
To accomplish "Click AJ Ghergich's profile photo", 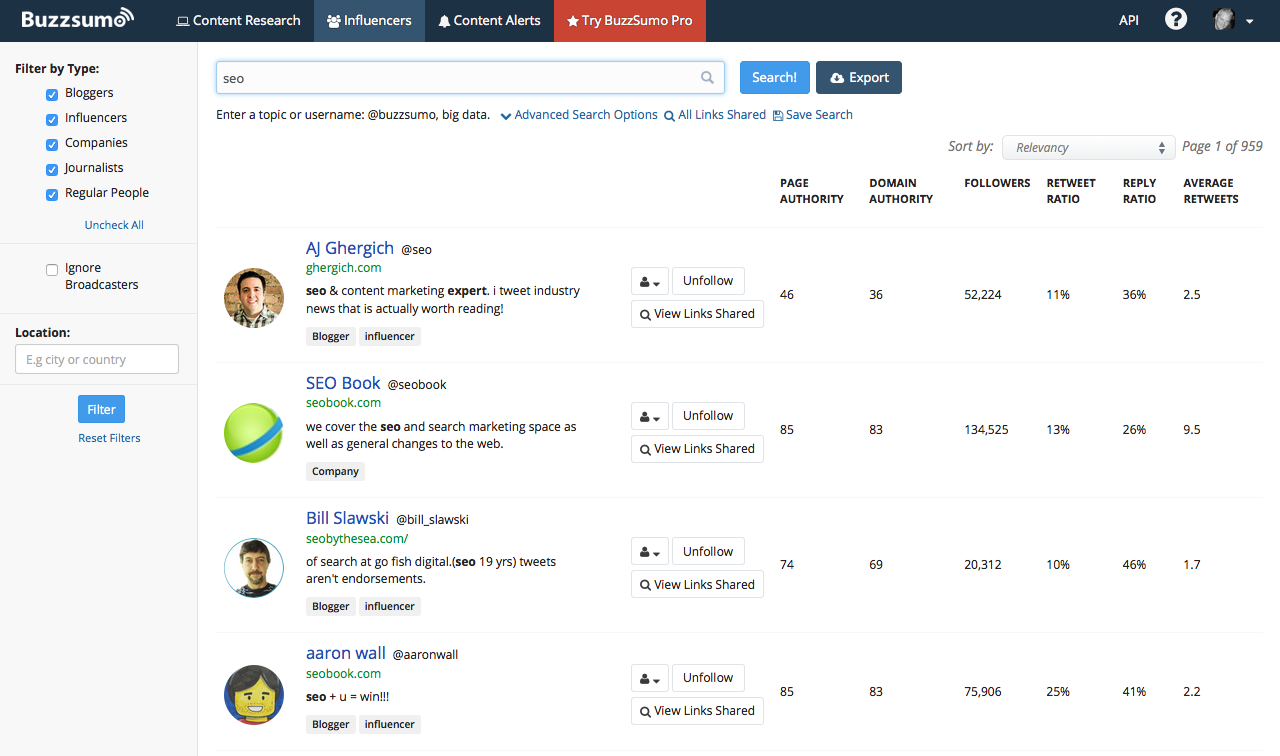I will 254,297.
